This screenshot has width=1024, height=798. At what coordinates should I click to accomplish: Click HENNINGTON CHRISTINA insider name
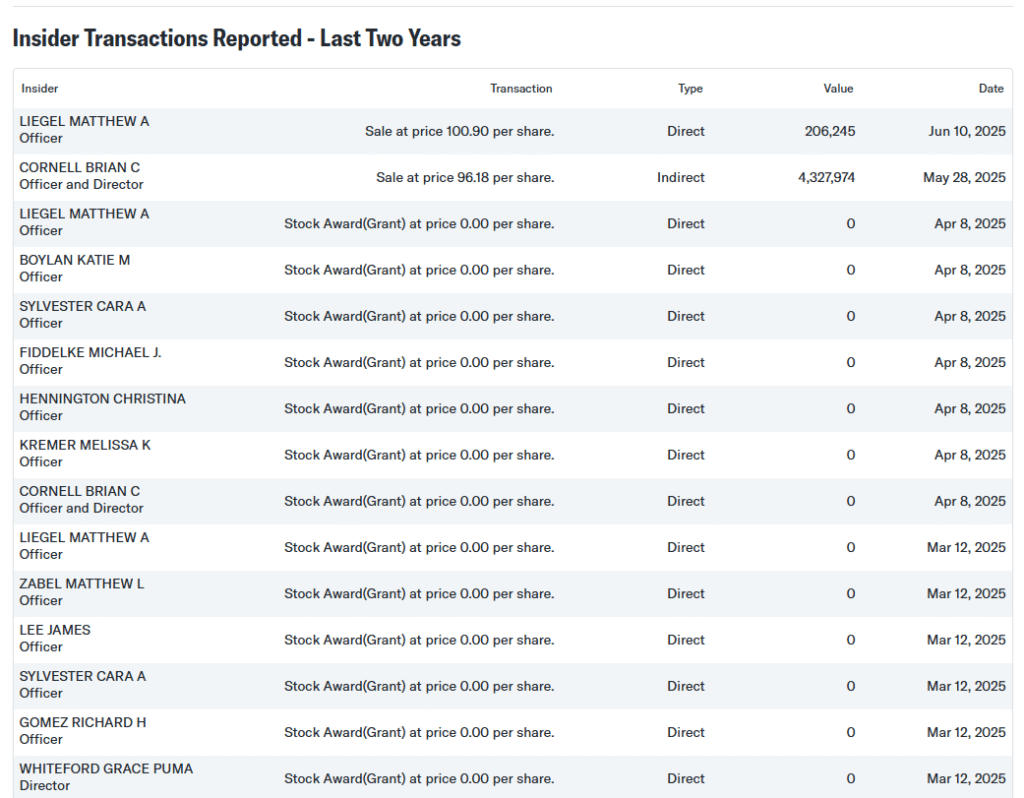(102, 398)
